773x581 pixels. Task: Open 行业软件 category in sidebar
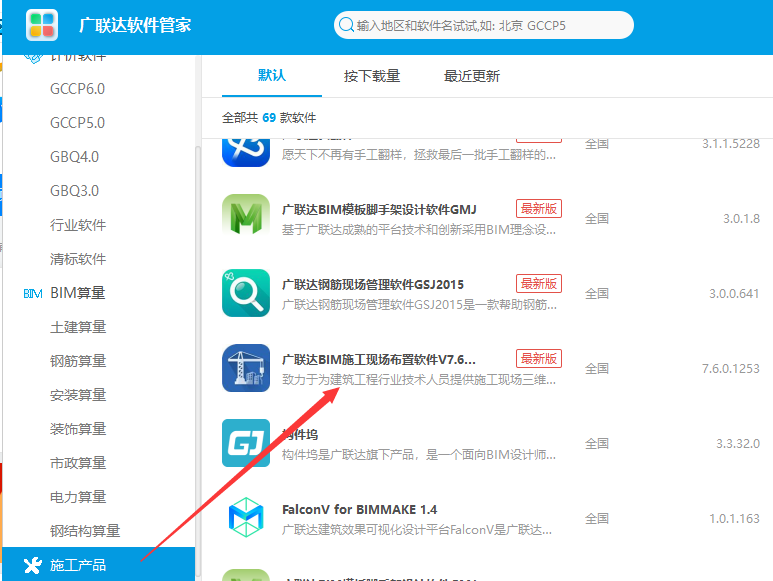pyautogui.click(x=78, y=225)
